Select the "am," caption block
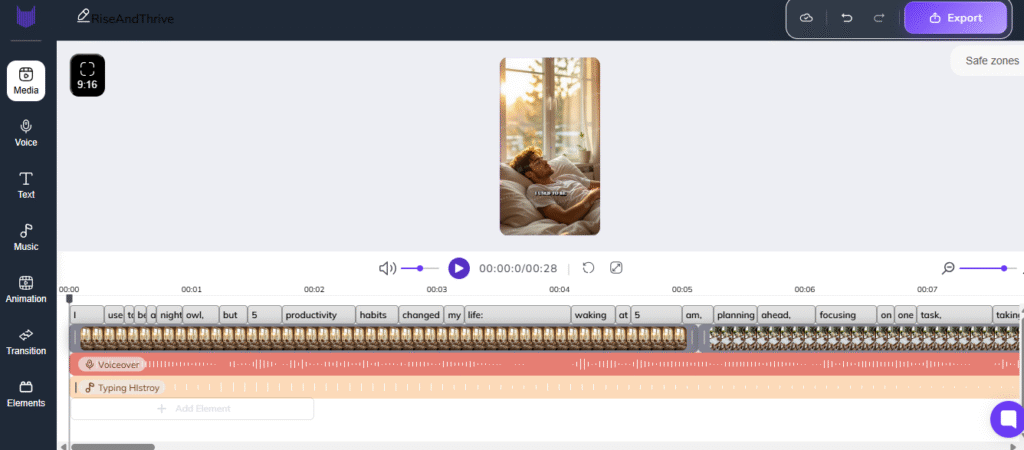 click(697, 315)
